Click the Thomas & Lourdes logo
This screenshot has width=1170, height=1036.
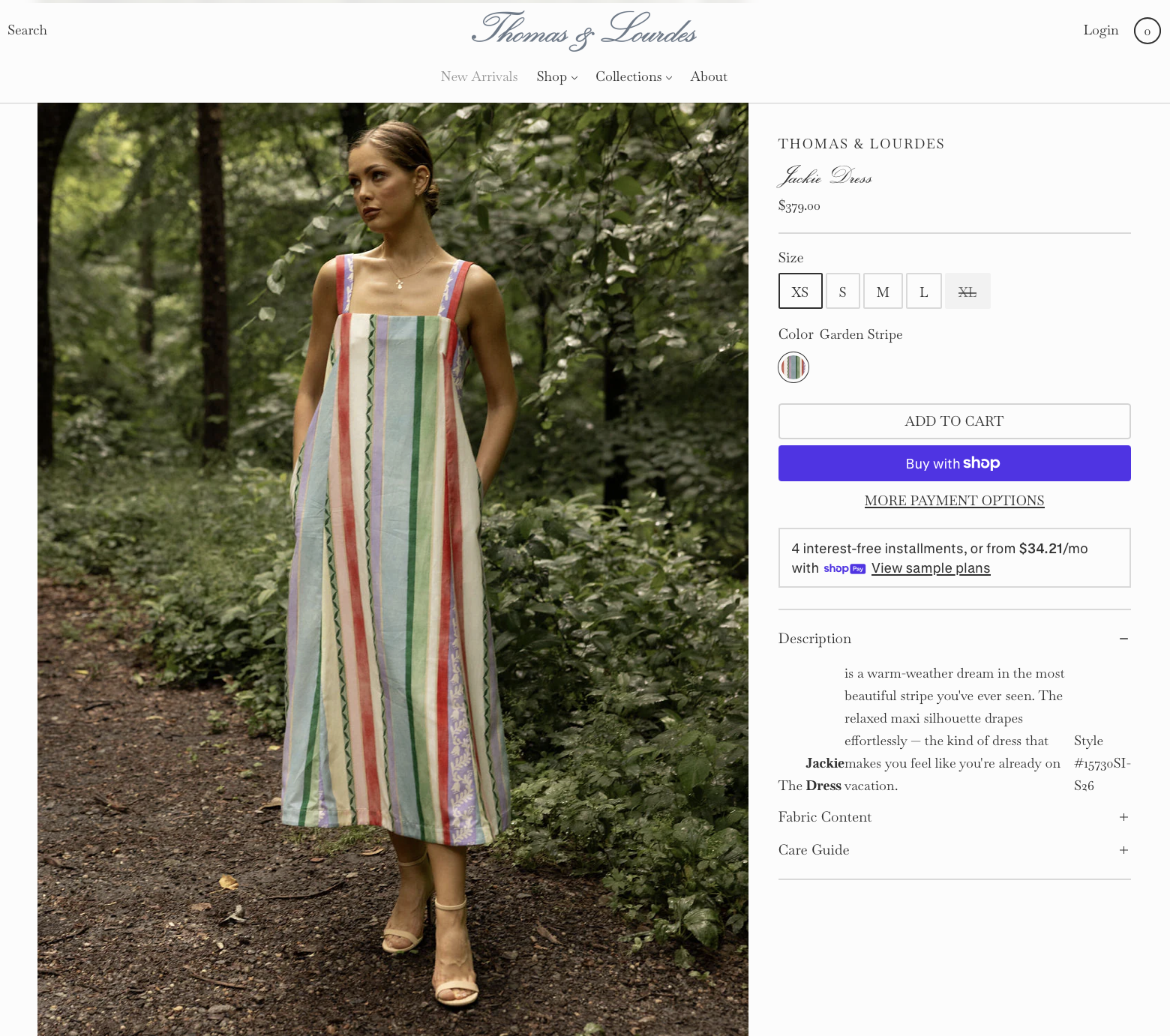tap(584, 31)
